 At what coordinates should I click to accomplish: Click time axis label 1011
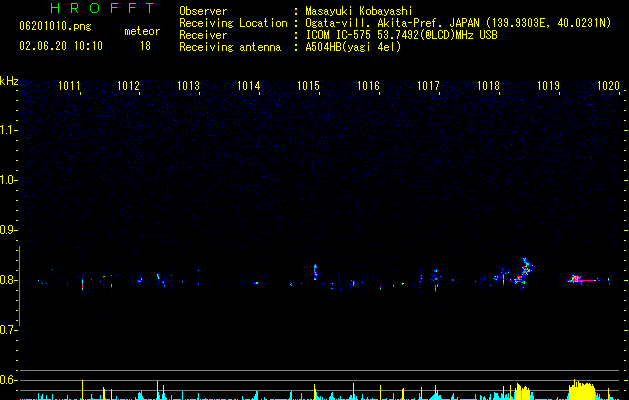pos(69,85)
